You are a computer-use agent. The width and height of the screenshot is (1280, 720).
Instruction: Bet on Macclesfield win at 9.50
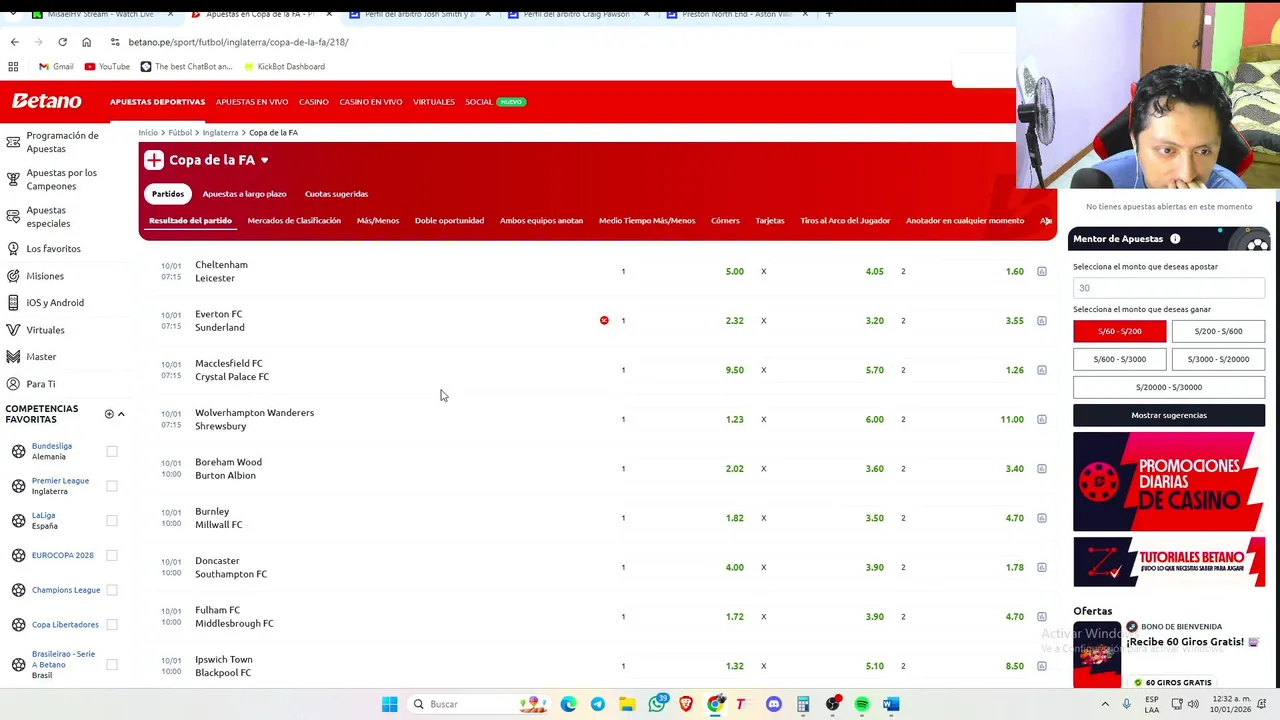pos(734,370)
